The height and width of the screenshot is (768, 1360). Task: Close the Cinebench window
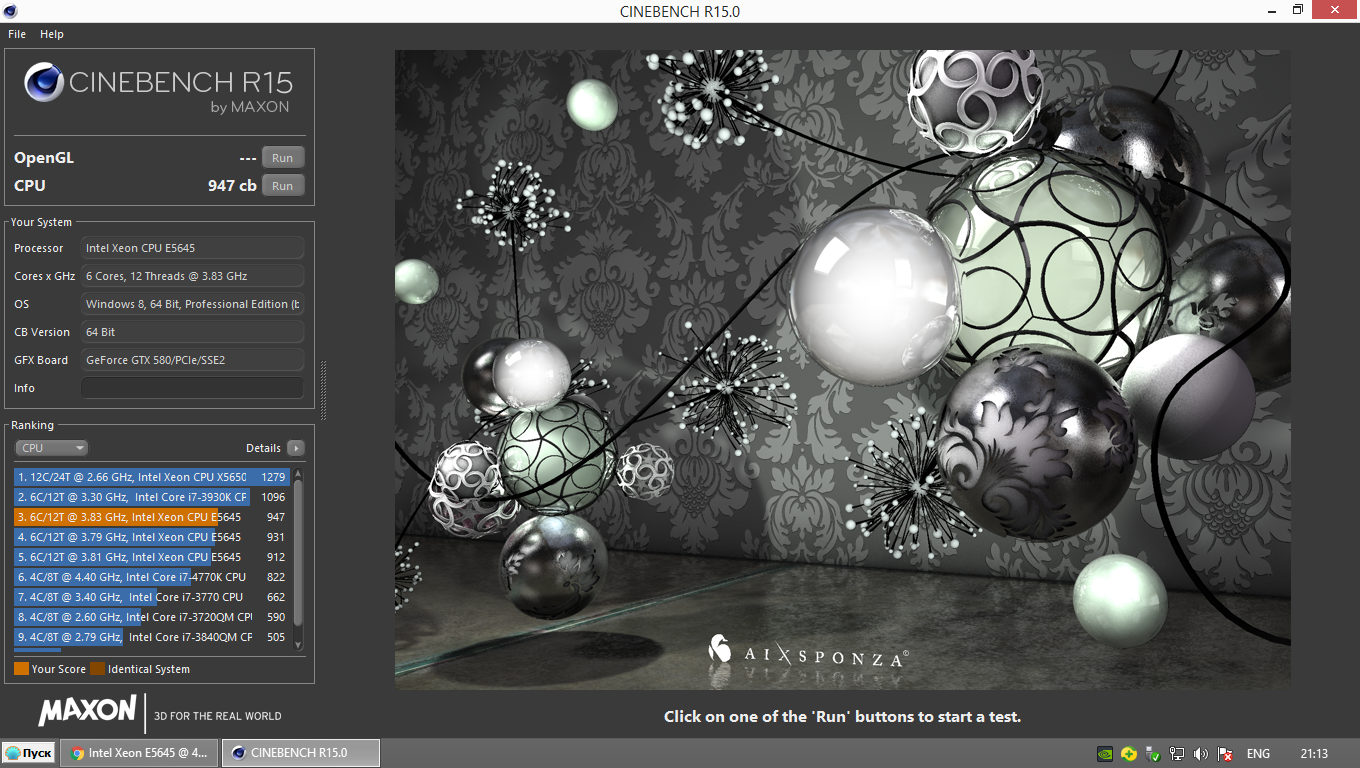pyautogui.click(x=1334, y=10)
